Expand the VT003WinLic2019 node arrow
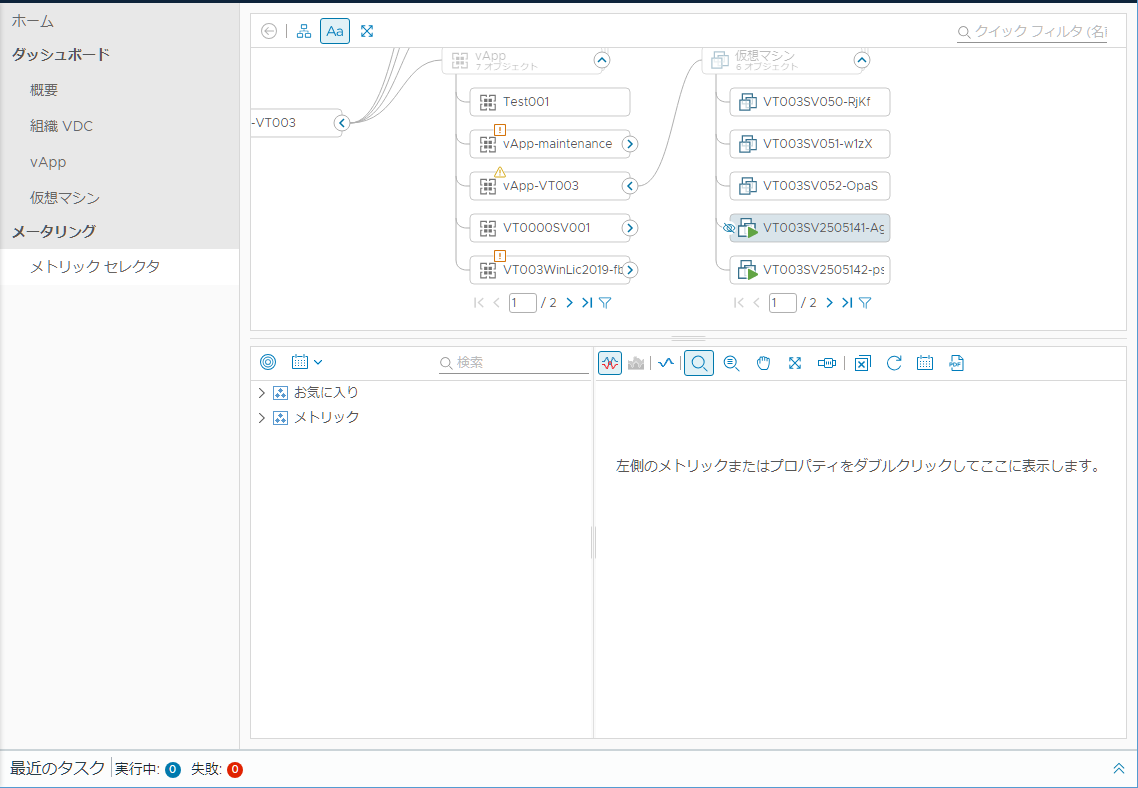This screenshot has height=788, width=1138. 631,270
